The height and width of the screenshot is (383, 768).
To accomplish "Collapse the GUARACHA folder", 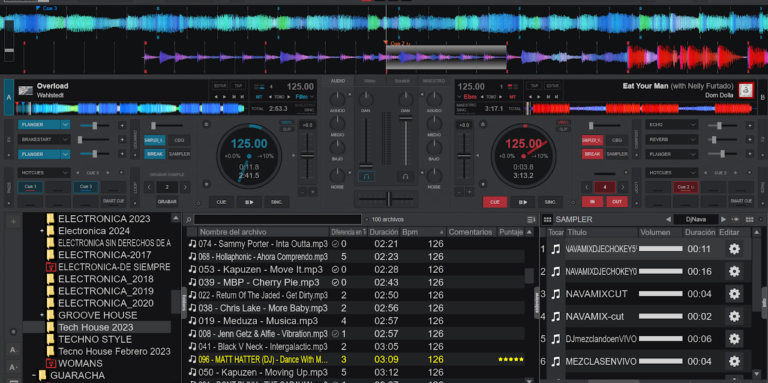I will point(34,376).
